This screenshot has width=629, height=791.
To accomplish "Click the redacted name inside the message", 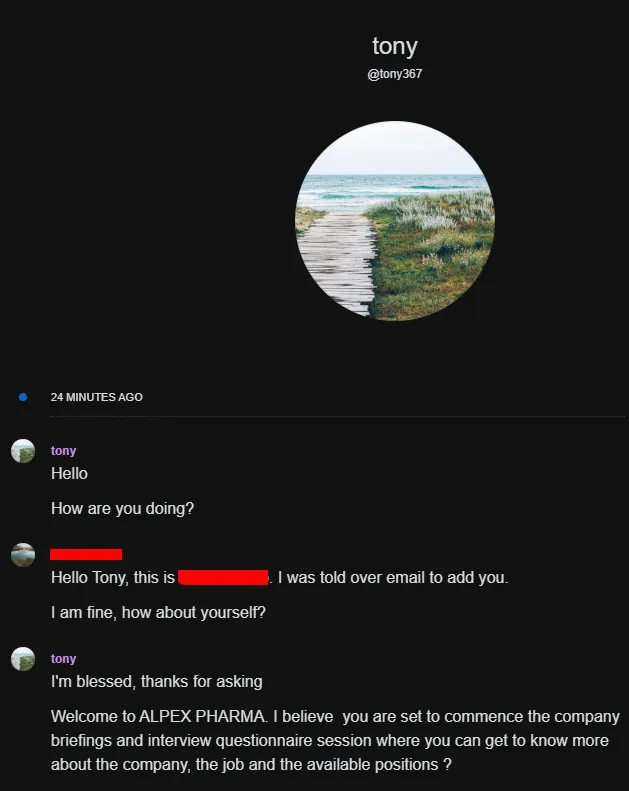I will point(223,578).
